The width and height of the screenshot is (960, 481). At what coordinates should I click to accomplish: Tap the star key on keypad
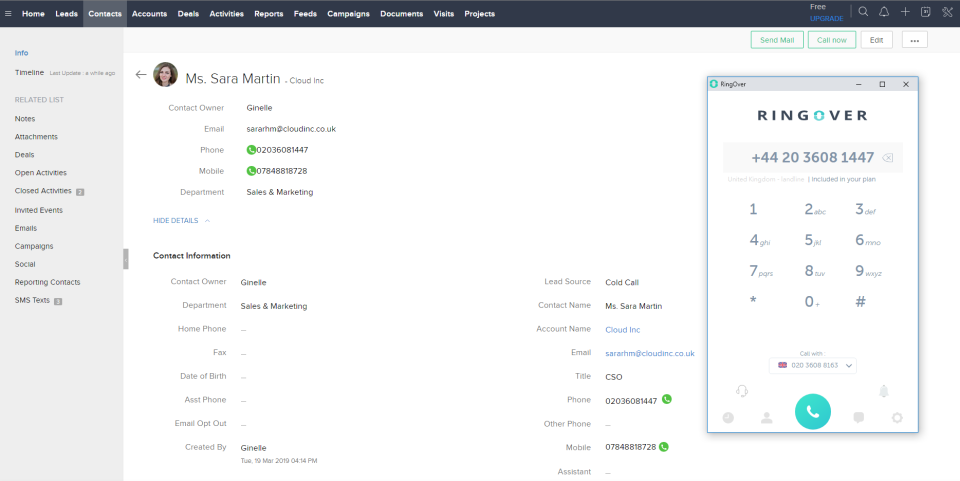[x=753, y=300]
